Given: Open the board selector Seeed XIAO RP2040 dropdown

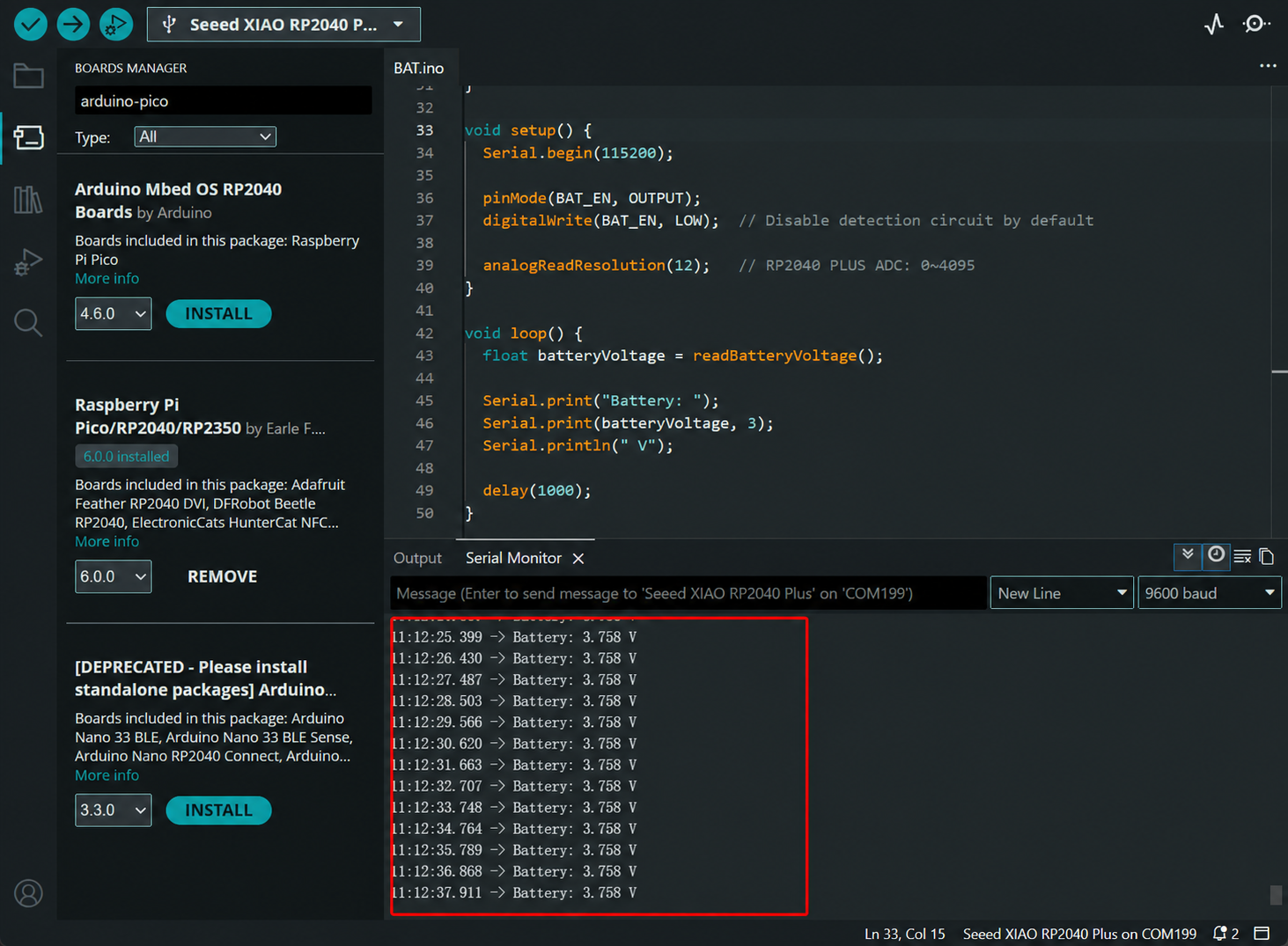Looking at the screenshot, I should (x=283, y=25).
